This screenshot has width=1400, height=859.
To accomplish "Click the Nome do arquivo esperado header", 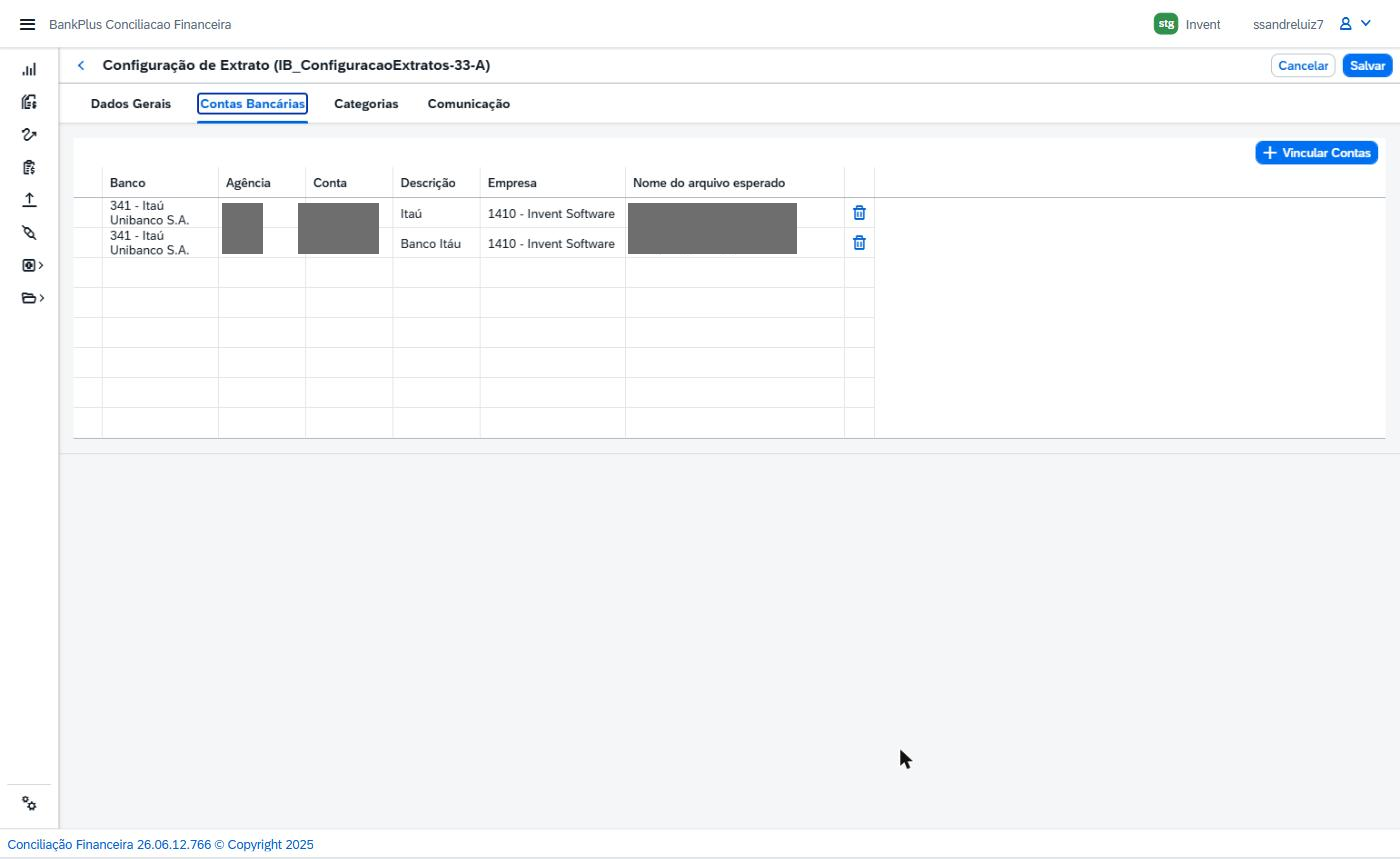I will 735,183.
